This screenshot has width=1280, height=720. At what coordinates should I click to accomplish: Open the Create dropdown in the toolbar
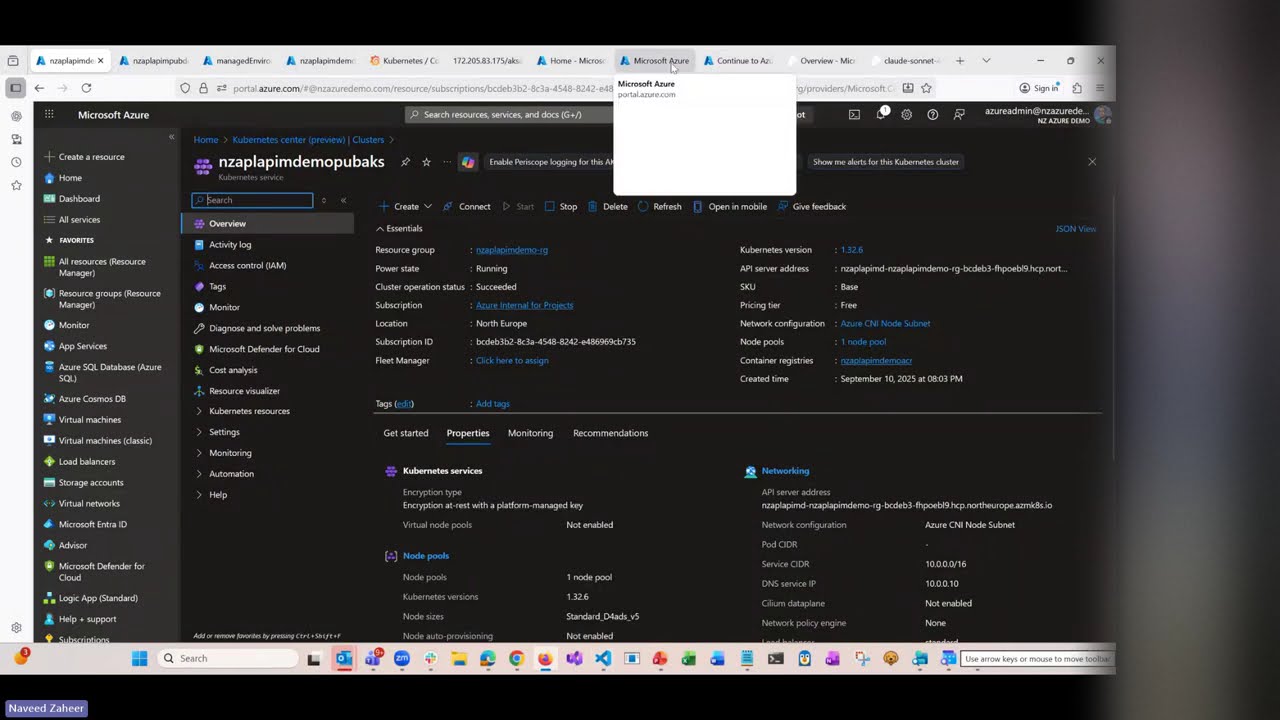coord(405,207)
